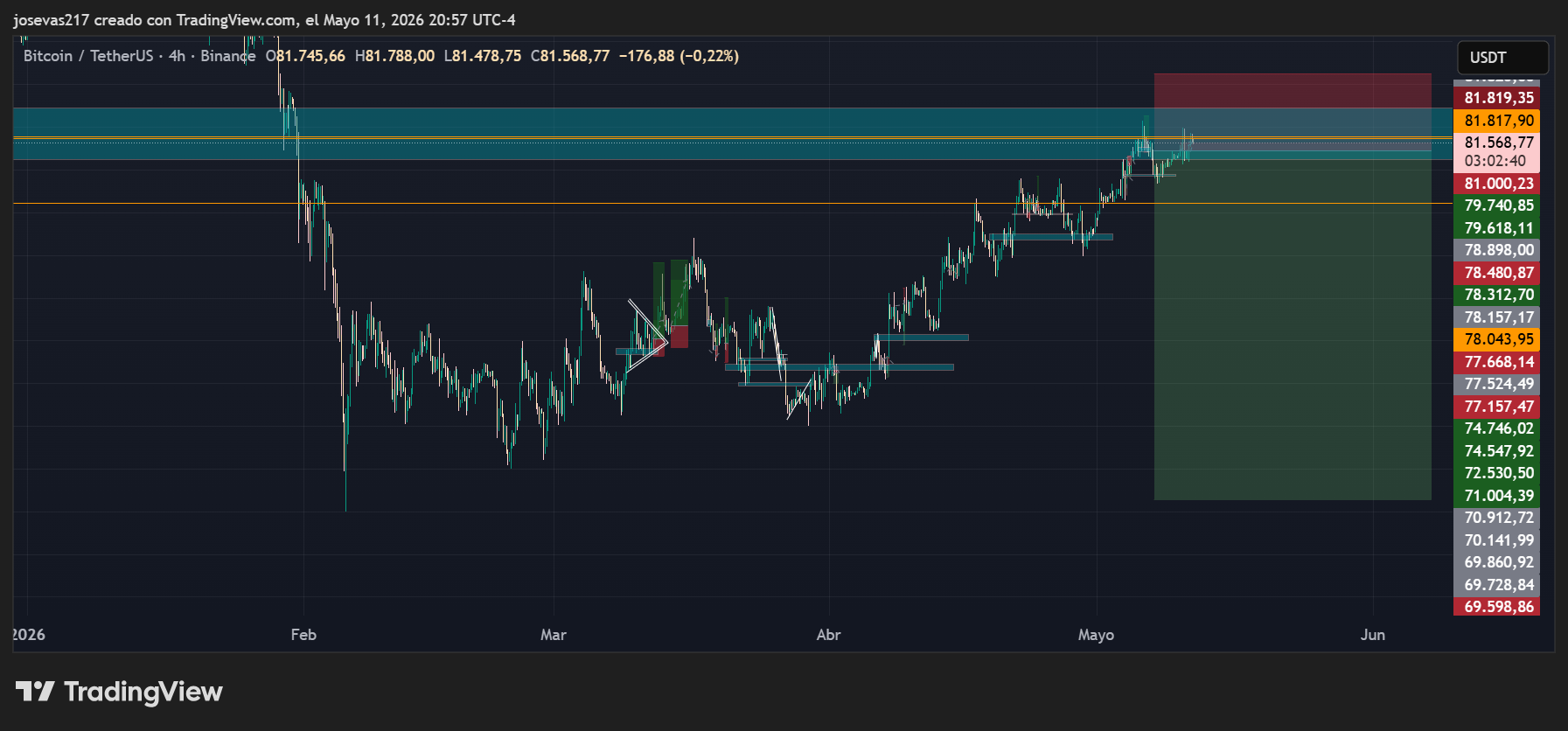
Task: Click the Bitcoin / TetherUS symbol title
Action: 88,56
